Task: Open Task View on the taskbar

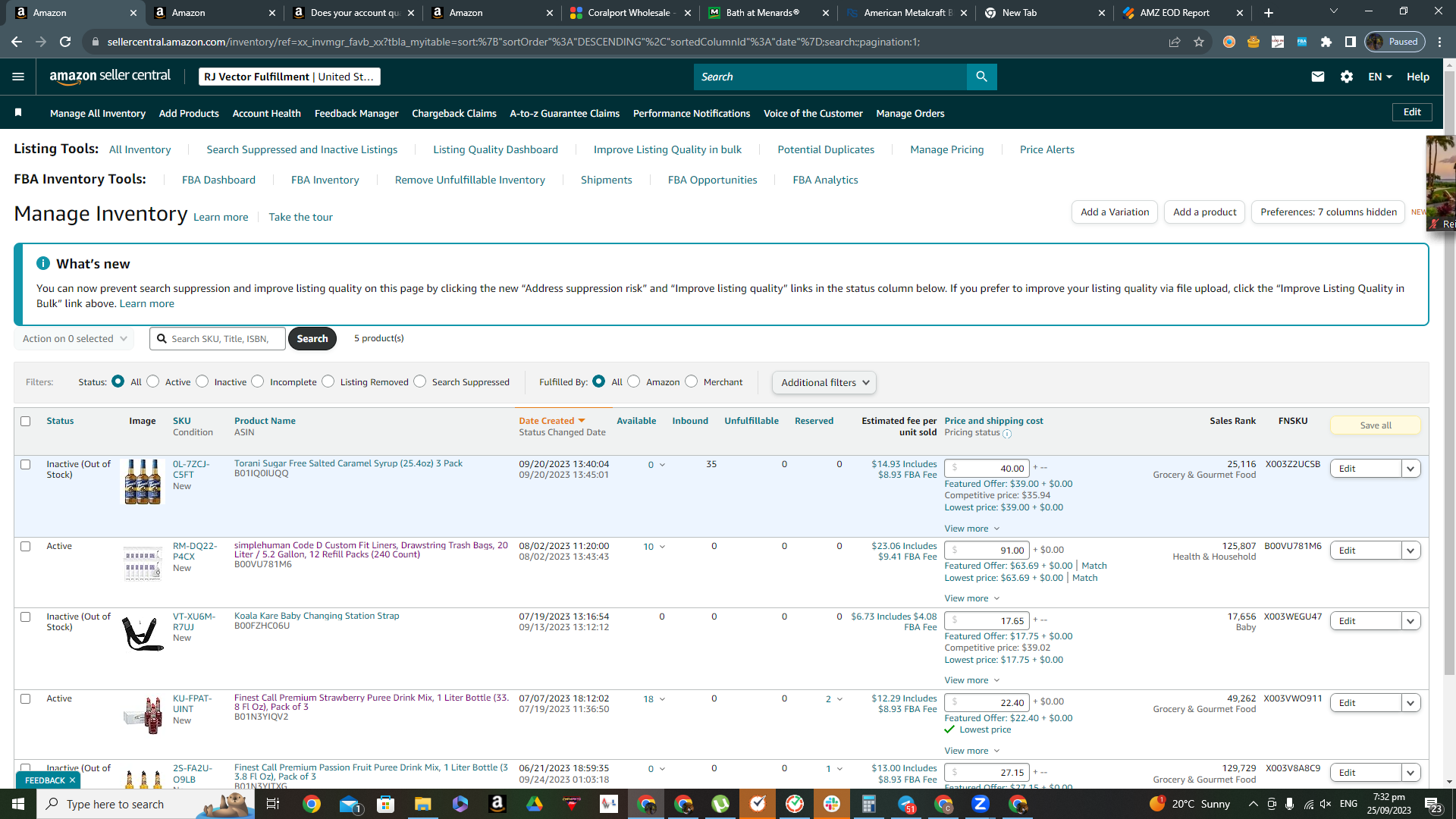Action: 273,804
